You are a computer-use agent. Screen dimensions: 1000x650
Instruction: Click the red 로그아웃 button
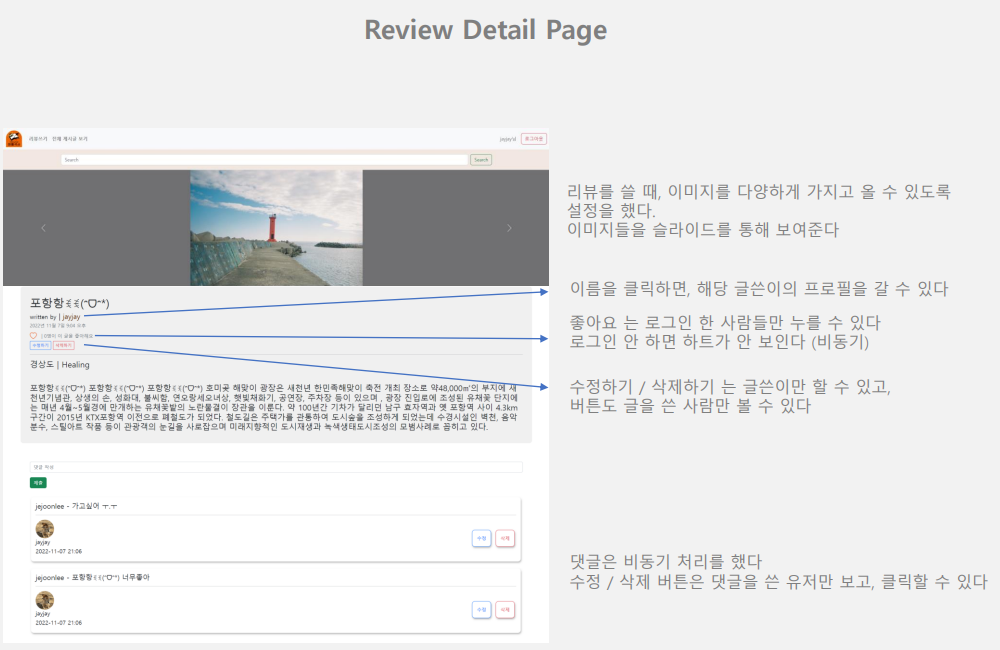534,139
